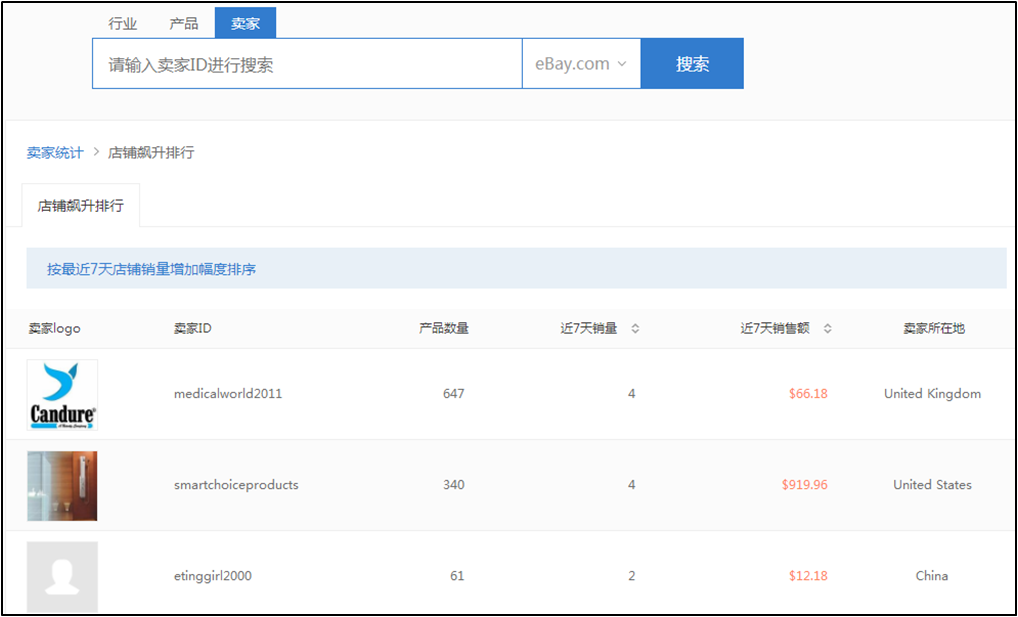Focus the seller ID search field

point(307,64)
